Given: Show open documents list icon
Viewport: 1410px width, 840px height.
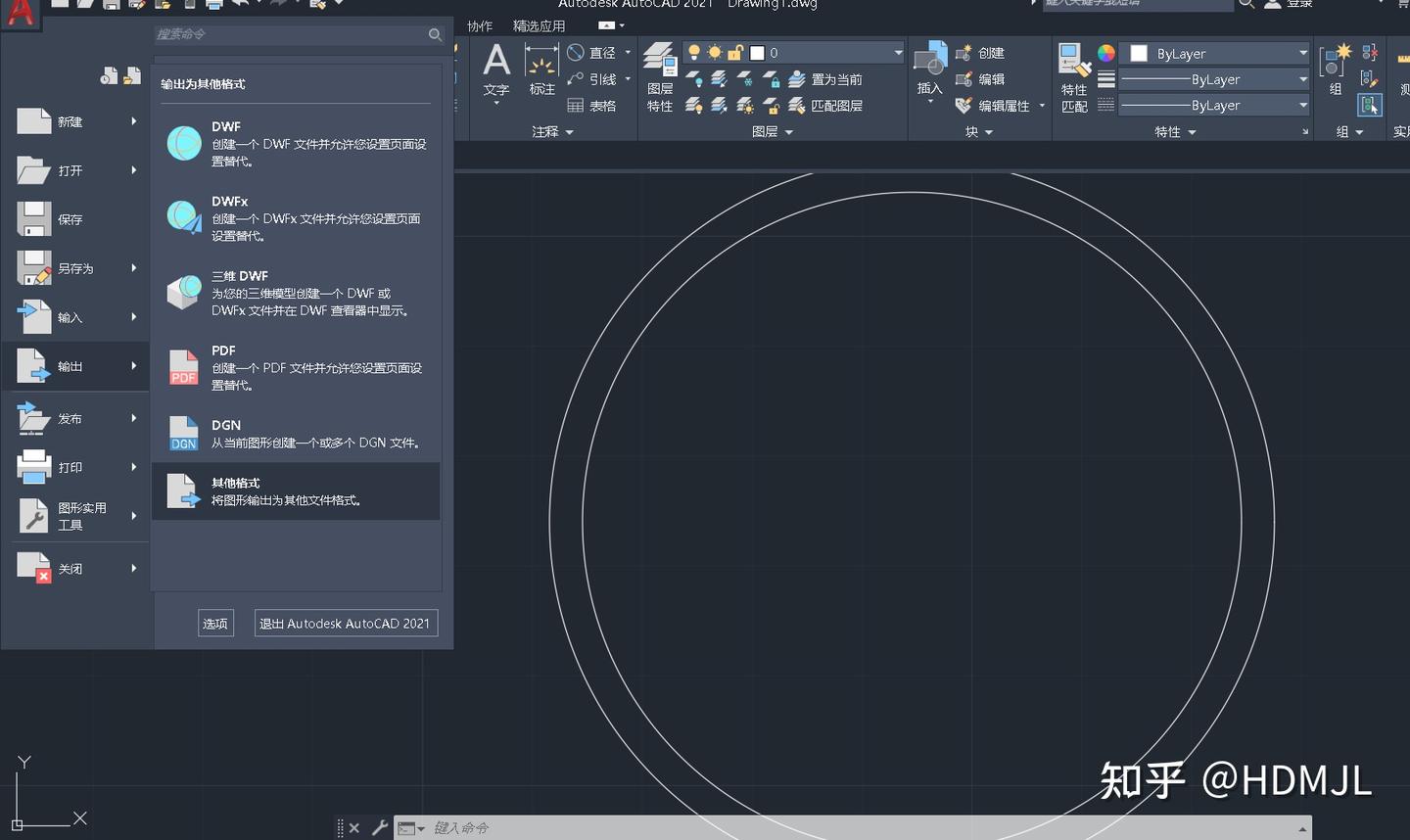Looking at the screenshot, I should pyautogui.click(x=132, y=76).
